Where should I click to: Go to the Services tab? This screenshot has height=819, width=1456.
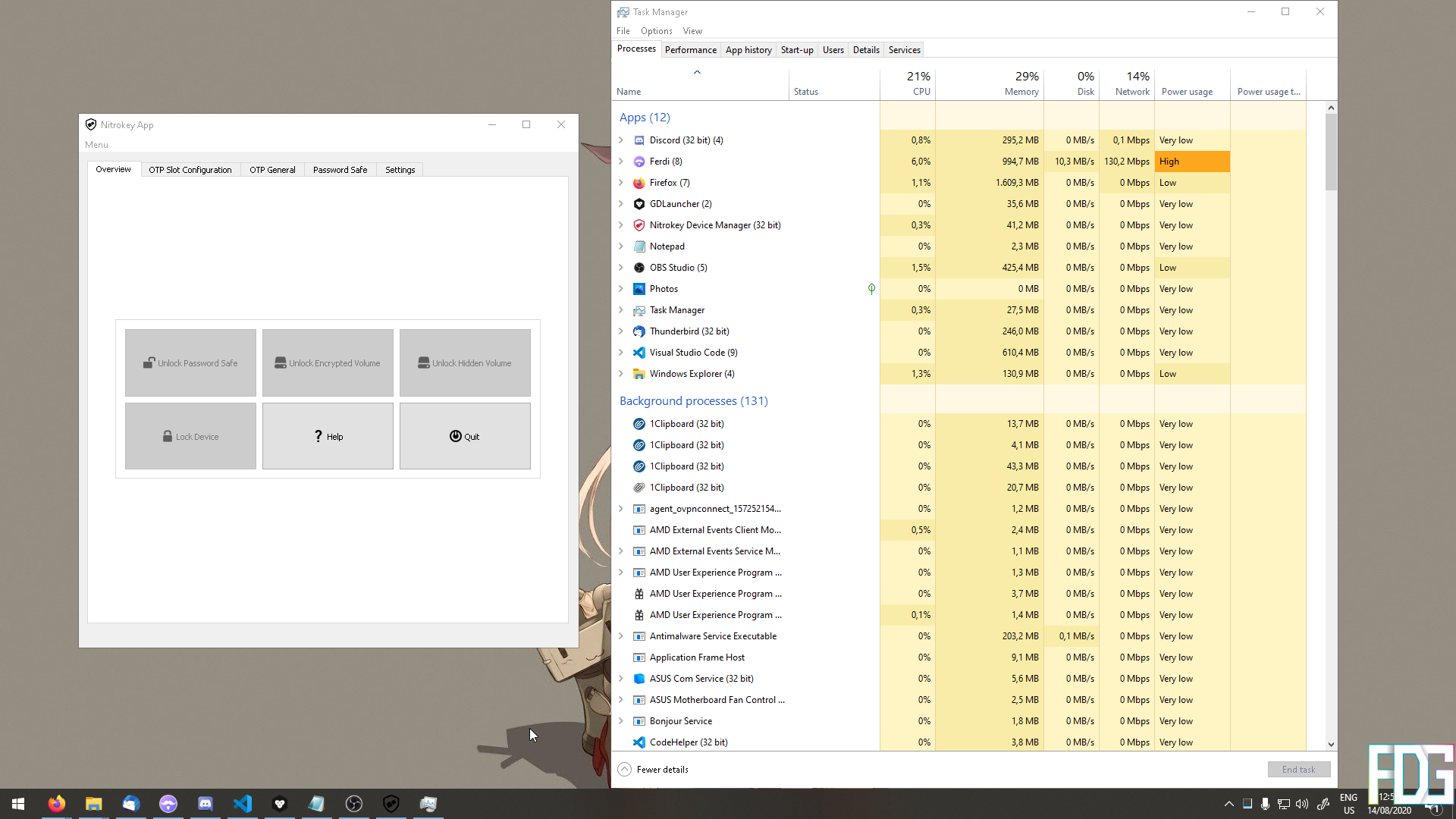(x=904, y=50)
